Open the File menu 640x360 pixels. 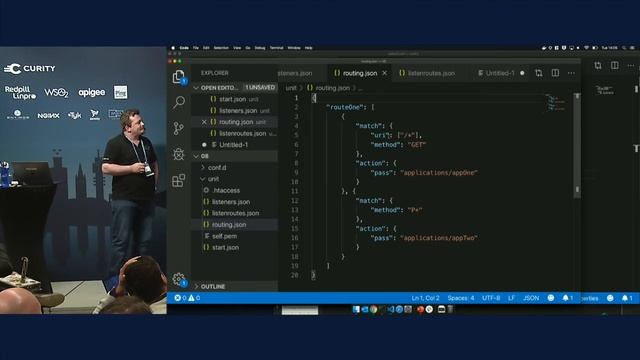196,48
